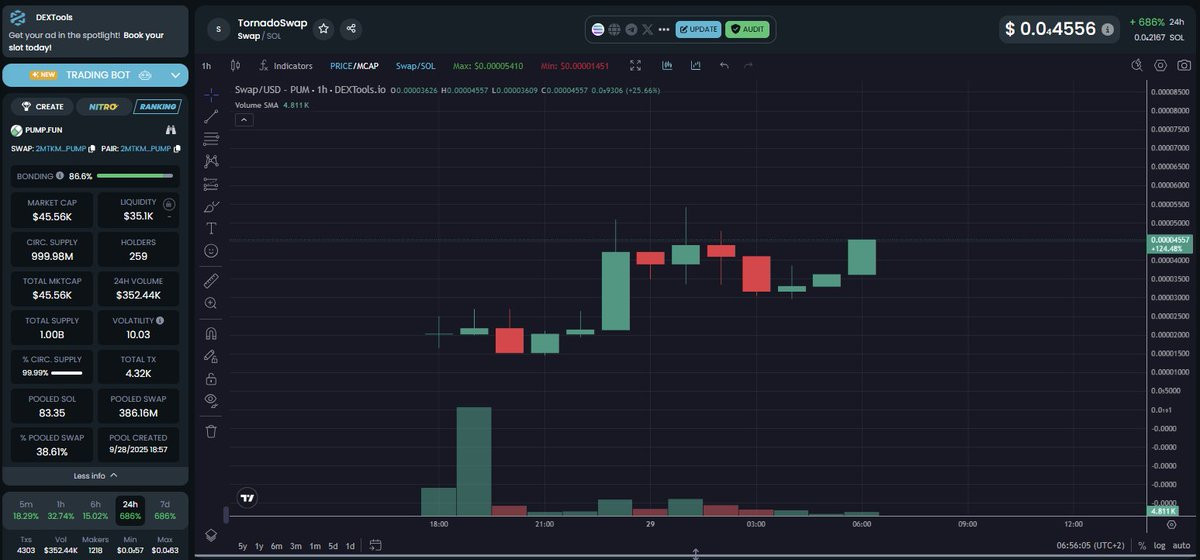Copy the PAIR contract address
Image resolution: width=1200 pixels, height=560 pixels.
[x=177, y=149]
